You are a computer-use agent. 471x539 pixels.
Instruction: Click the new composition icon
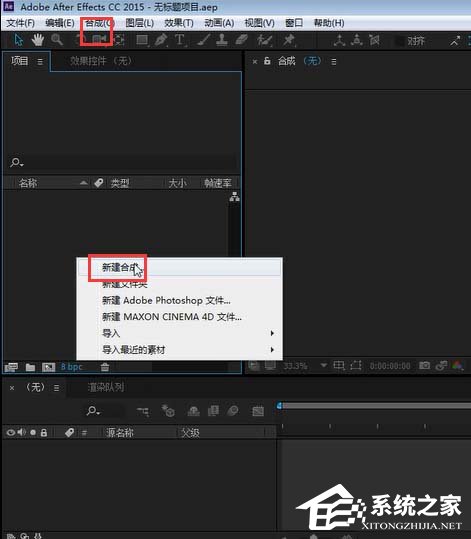pyautogui.click(x=48, y=367)
